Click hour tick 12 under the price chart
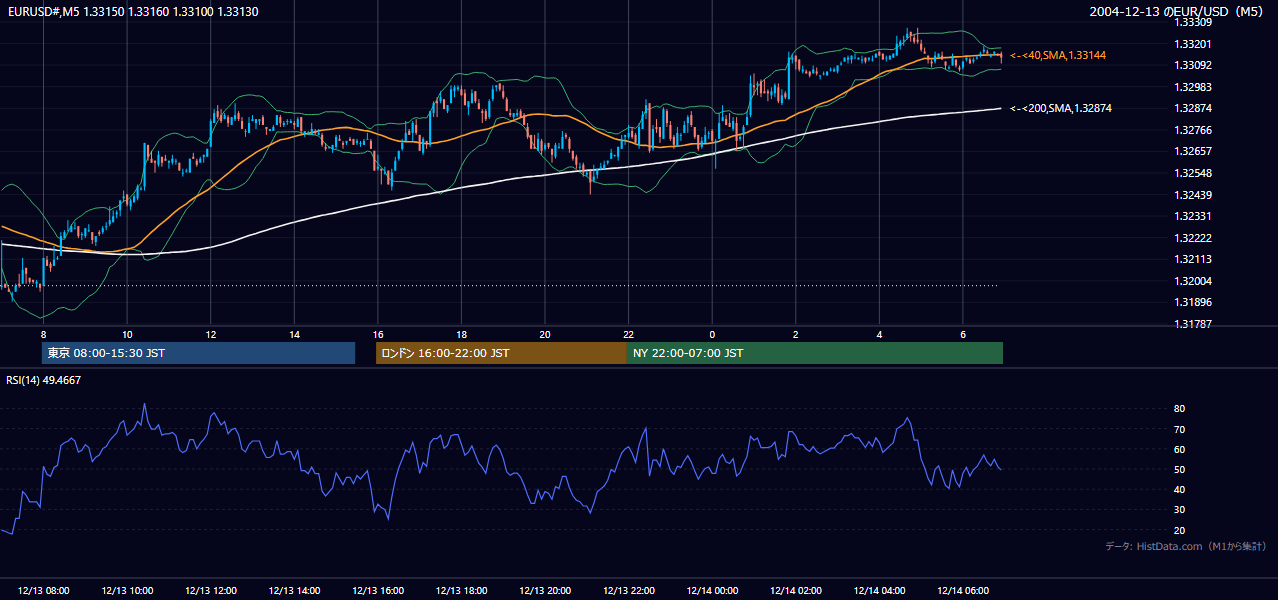This screenshot has height=600, width=1278. point(210,334)
